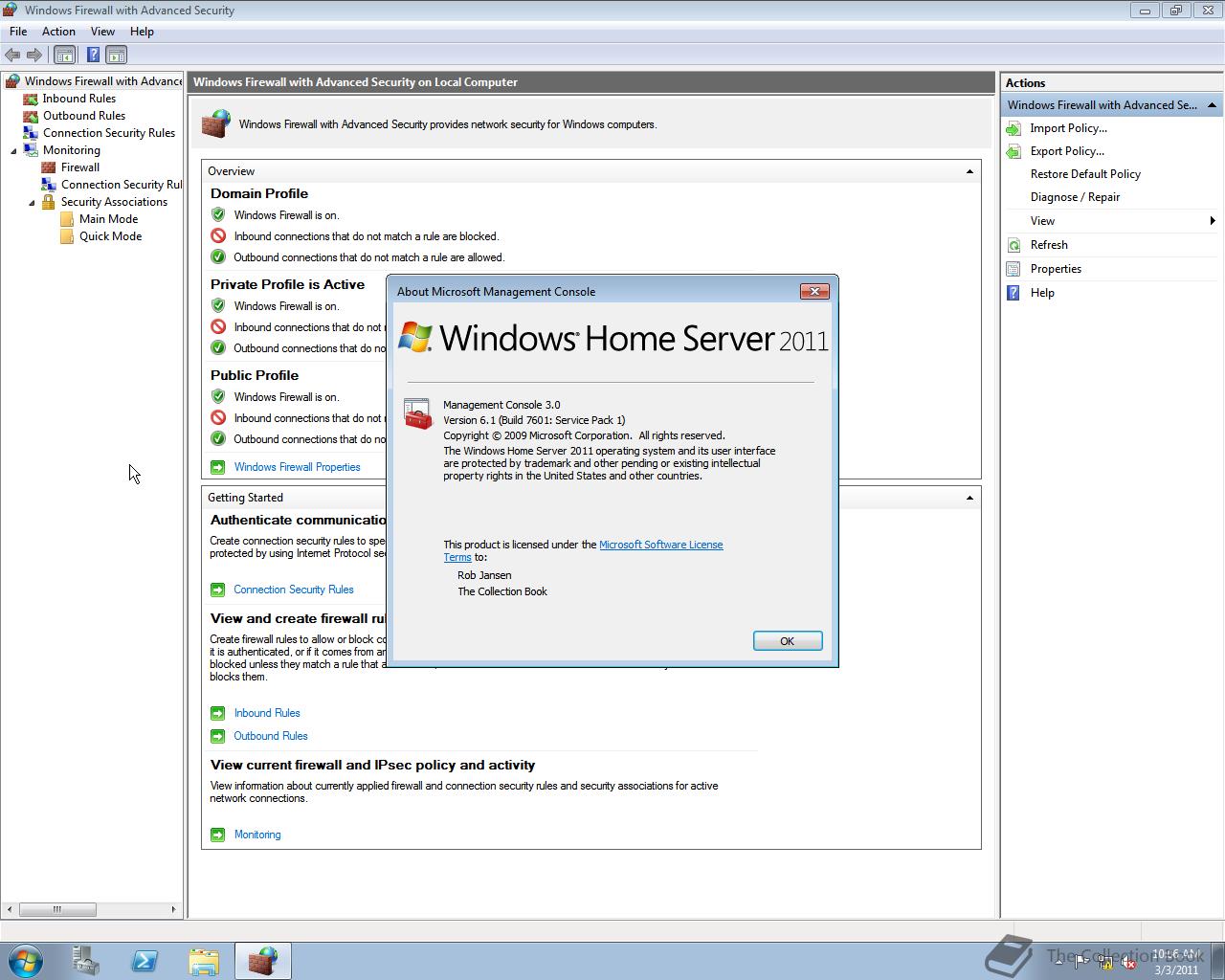Collapse Security Associations tree node

32,202
